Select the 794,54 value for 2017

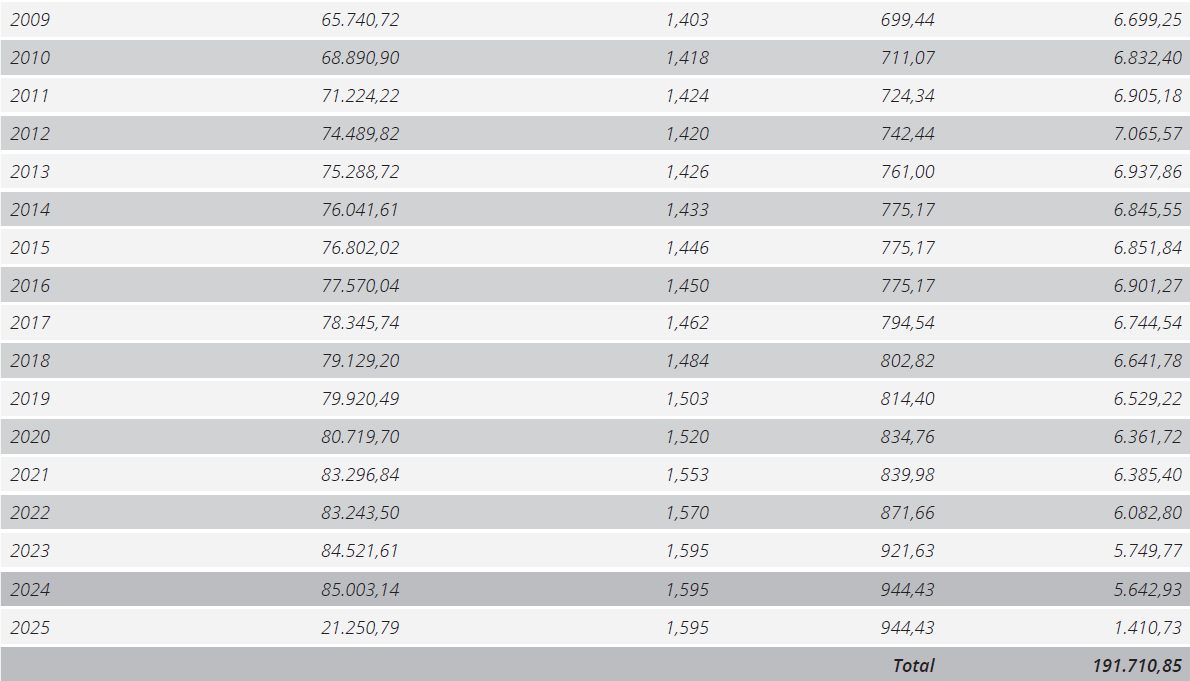point(908,323)
